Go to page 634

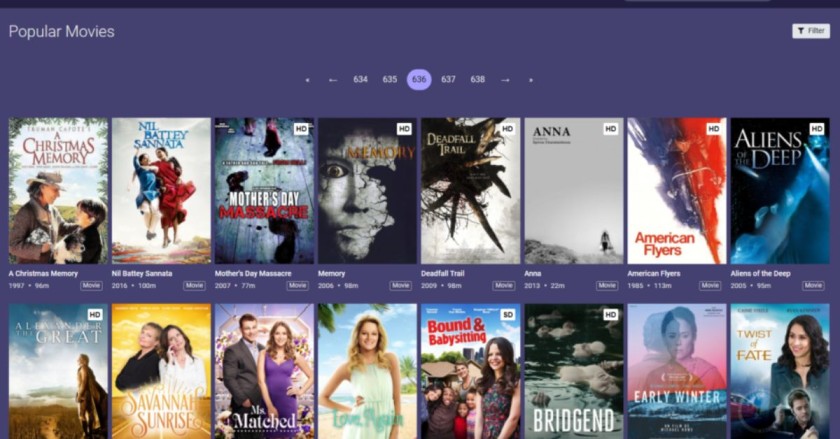[x=360, y=80]
